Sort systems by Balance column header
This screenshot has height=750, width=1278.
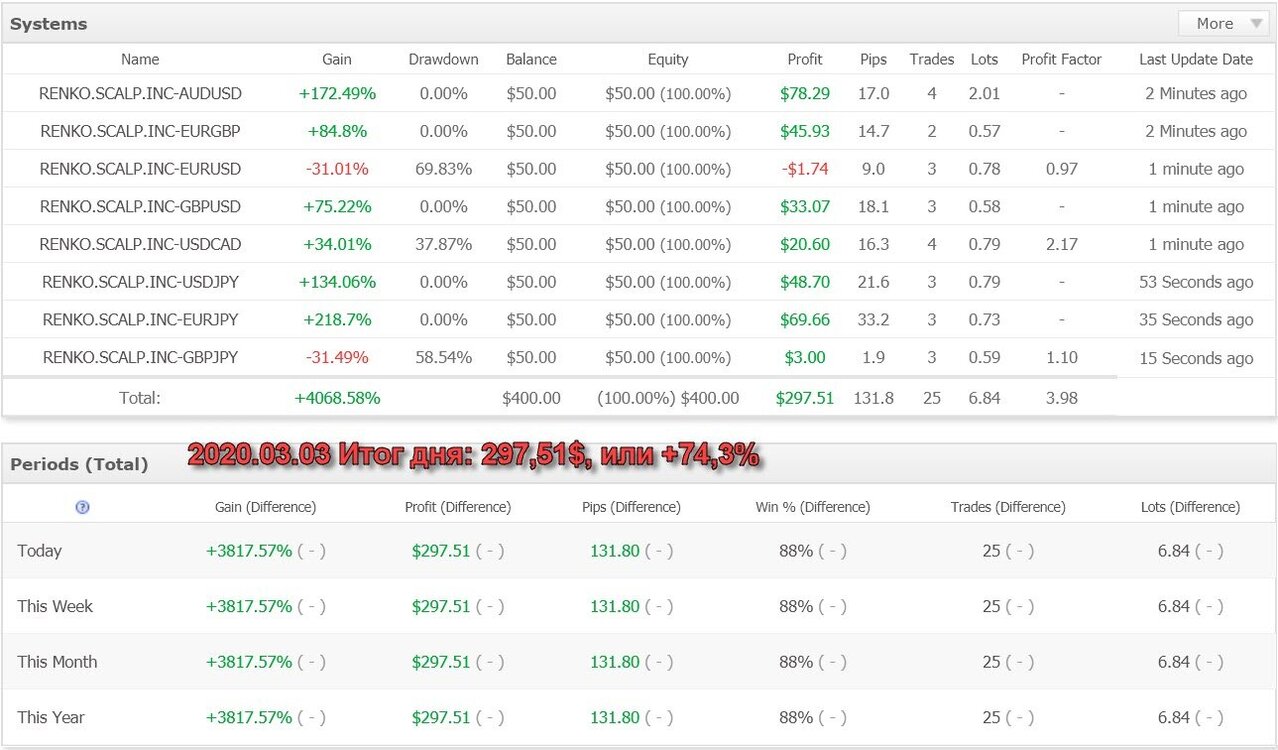[531, 60]
